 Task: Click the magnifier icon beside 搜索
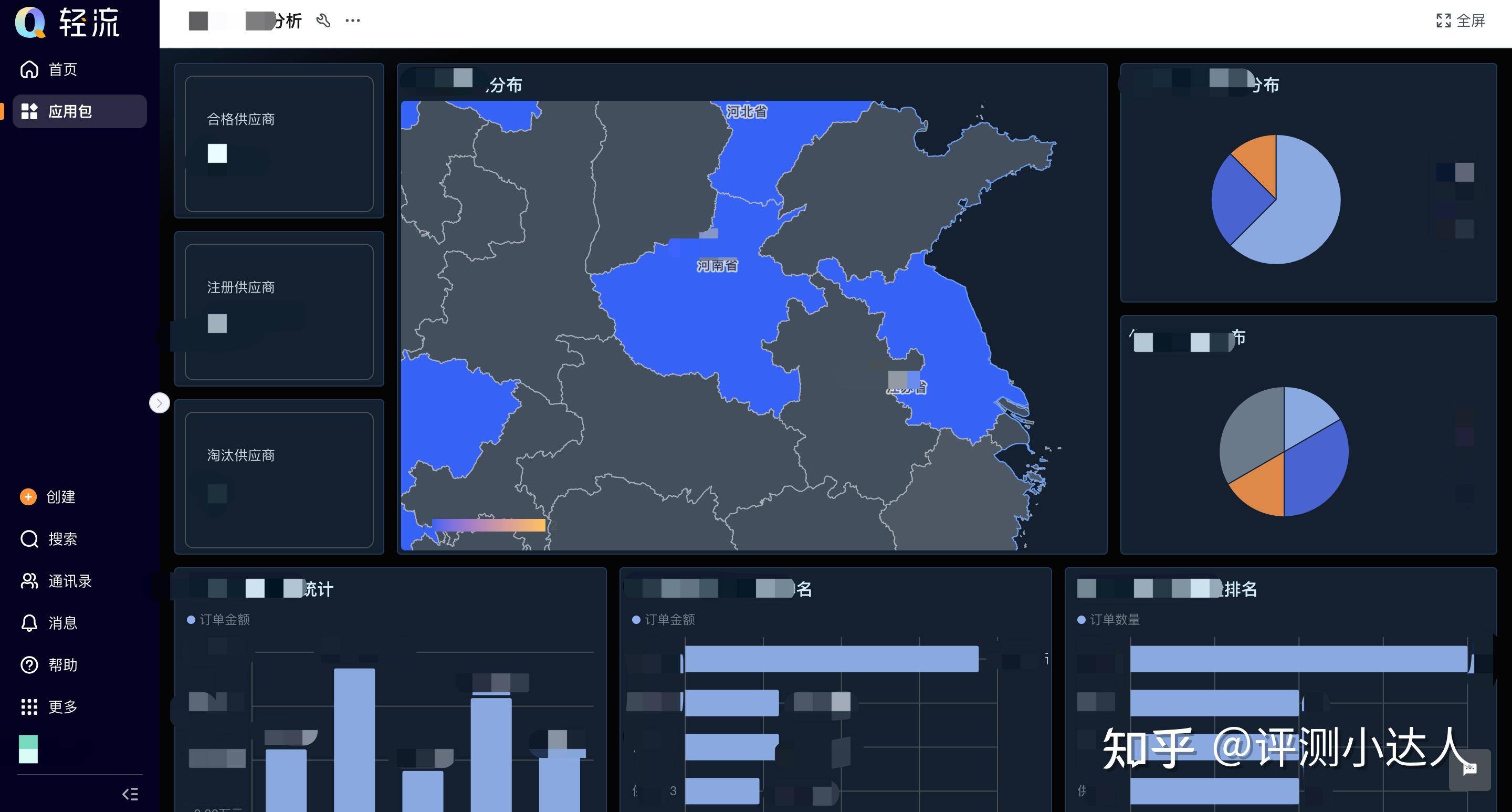point(29,539)
